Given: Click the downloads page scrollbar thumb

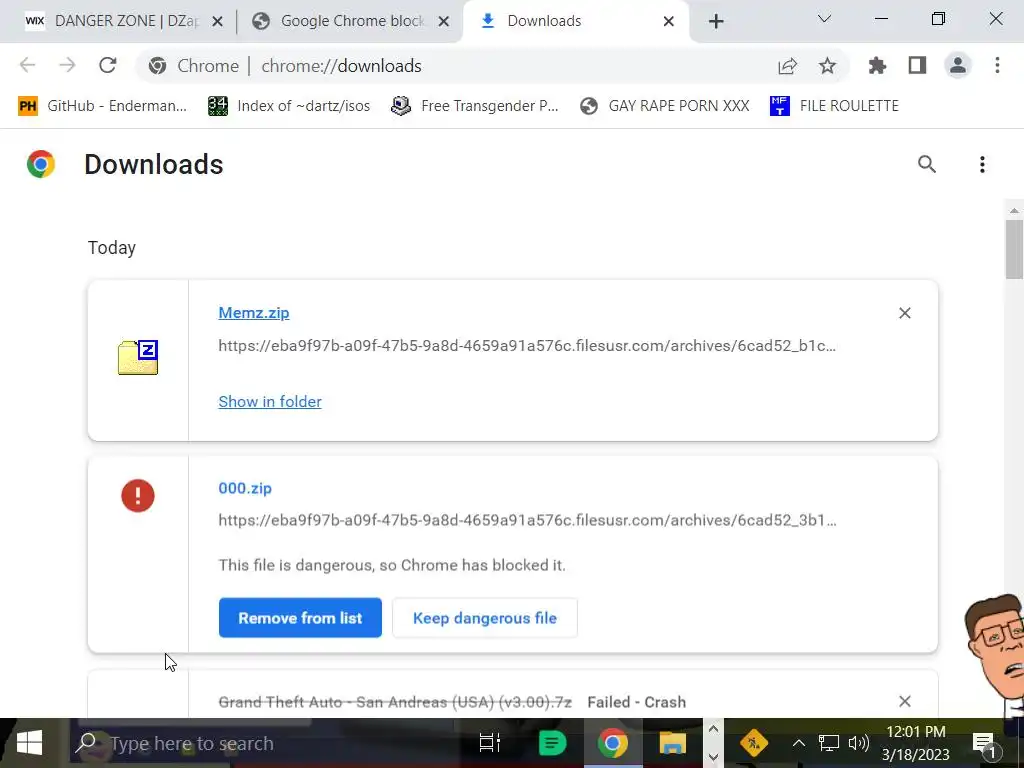Looking at the screenshot, I should click(x=1014, y=249).
